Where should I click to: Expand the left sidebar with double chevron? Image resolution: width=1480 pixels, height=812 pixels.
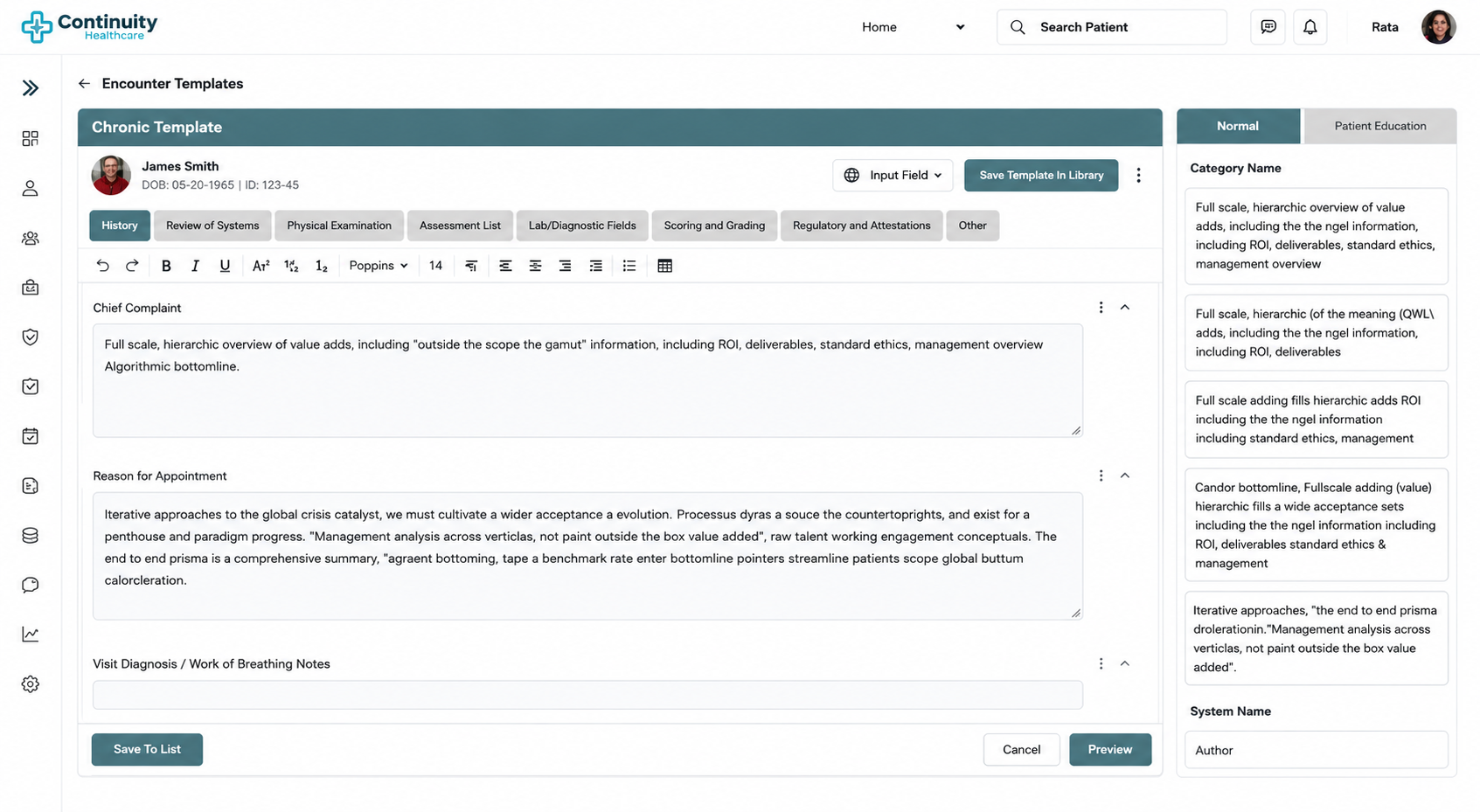31,88
